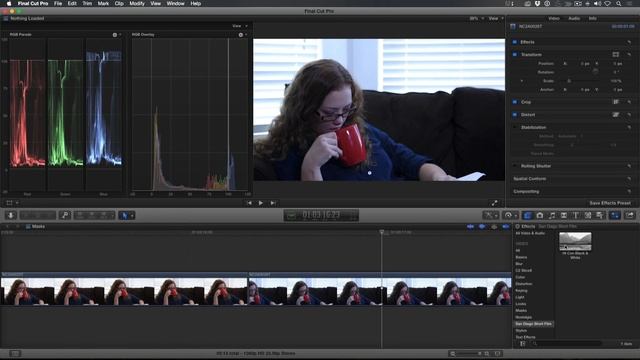Open the scopes View dropdown
The image size is (640, 360).
point(240,26)
